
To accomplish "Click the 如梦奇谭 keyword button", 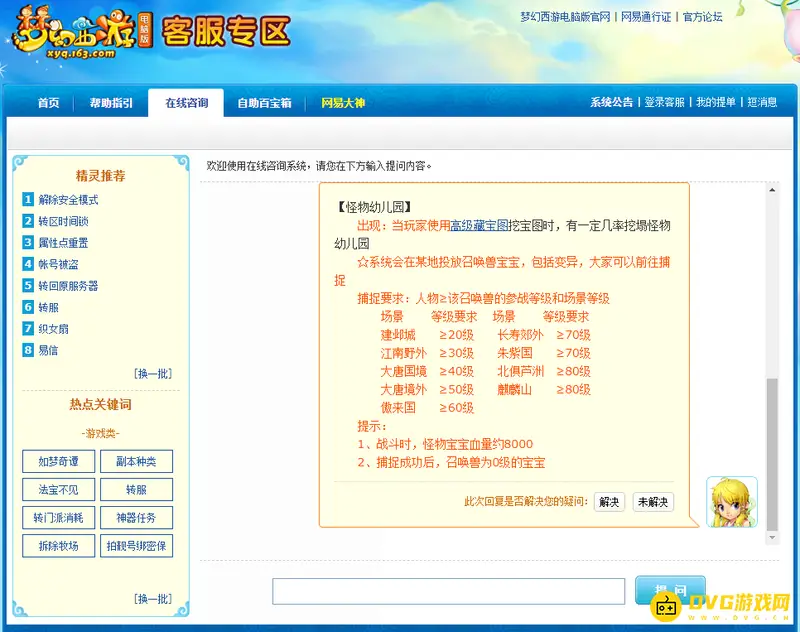I will [59, 462].
